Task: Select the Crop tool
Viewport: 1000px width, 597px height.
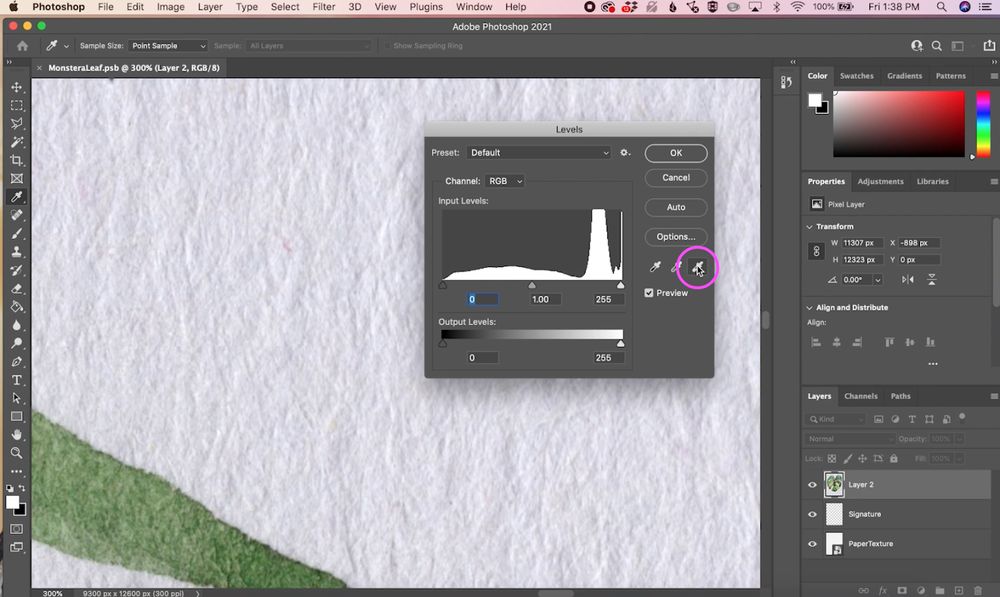Action: [x=16, y=160]
